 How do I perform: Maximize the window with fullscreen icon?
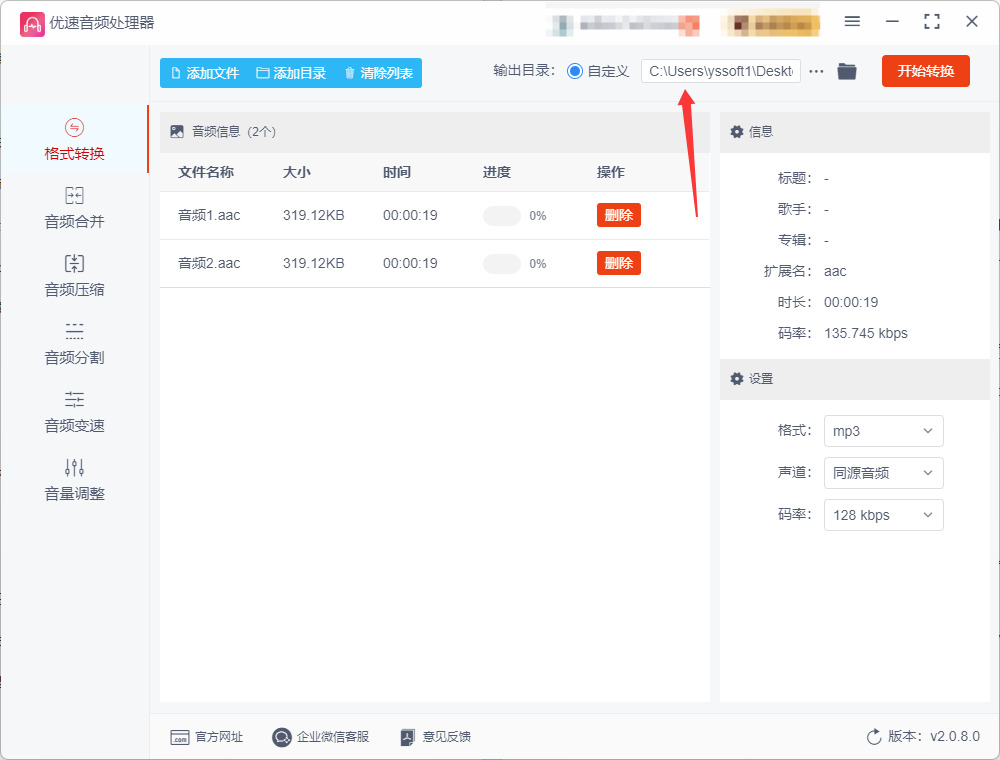point(932,22)
